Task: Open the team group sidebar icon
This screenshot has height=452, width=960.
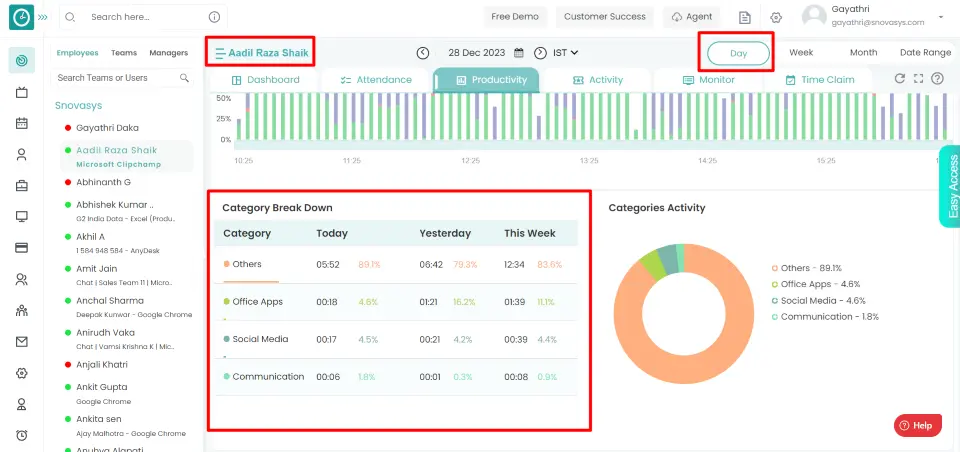Action: pos(21,311)
